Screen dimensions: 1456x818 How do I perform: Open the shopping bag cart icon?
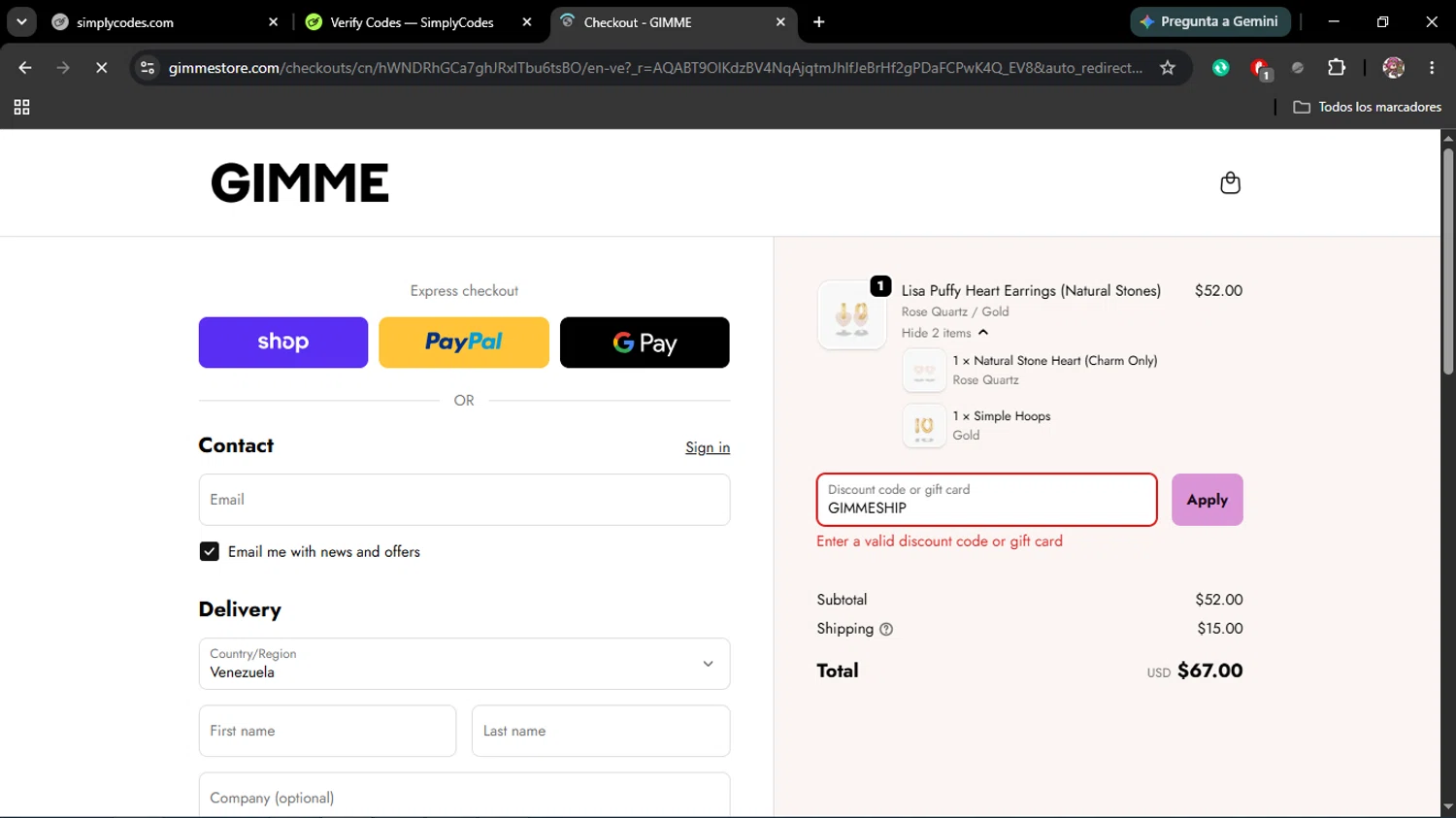[1230, 183]
